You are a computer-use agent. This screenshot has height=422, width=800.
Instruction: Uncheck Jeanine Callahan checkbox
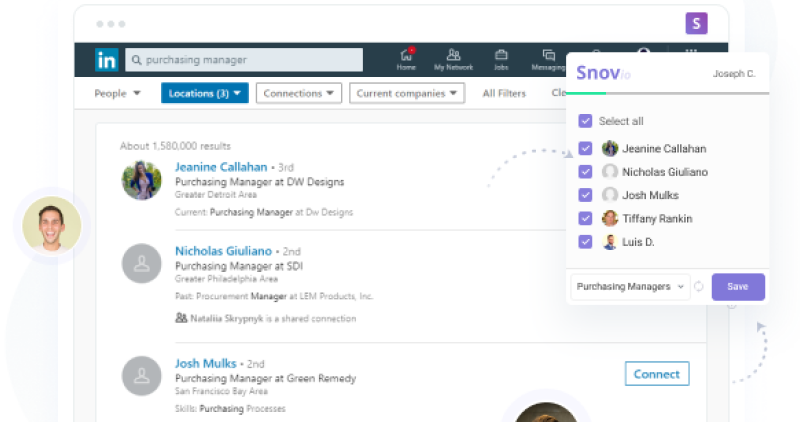click(x=585, y=148)
